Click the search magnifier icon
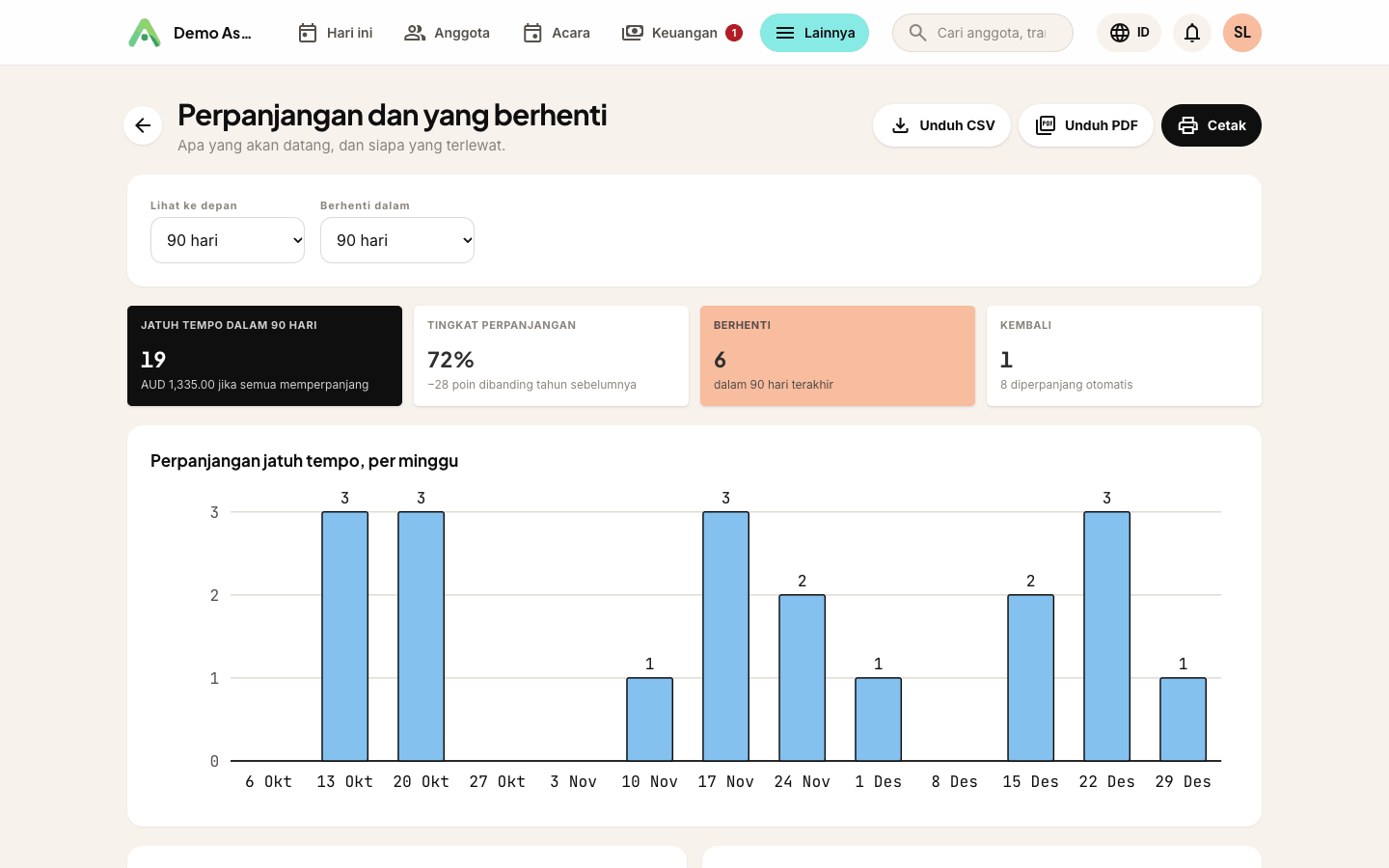Image resolution: width=1389 pixels, height=868 pixels. 918,33
